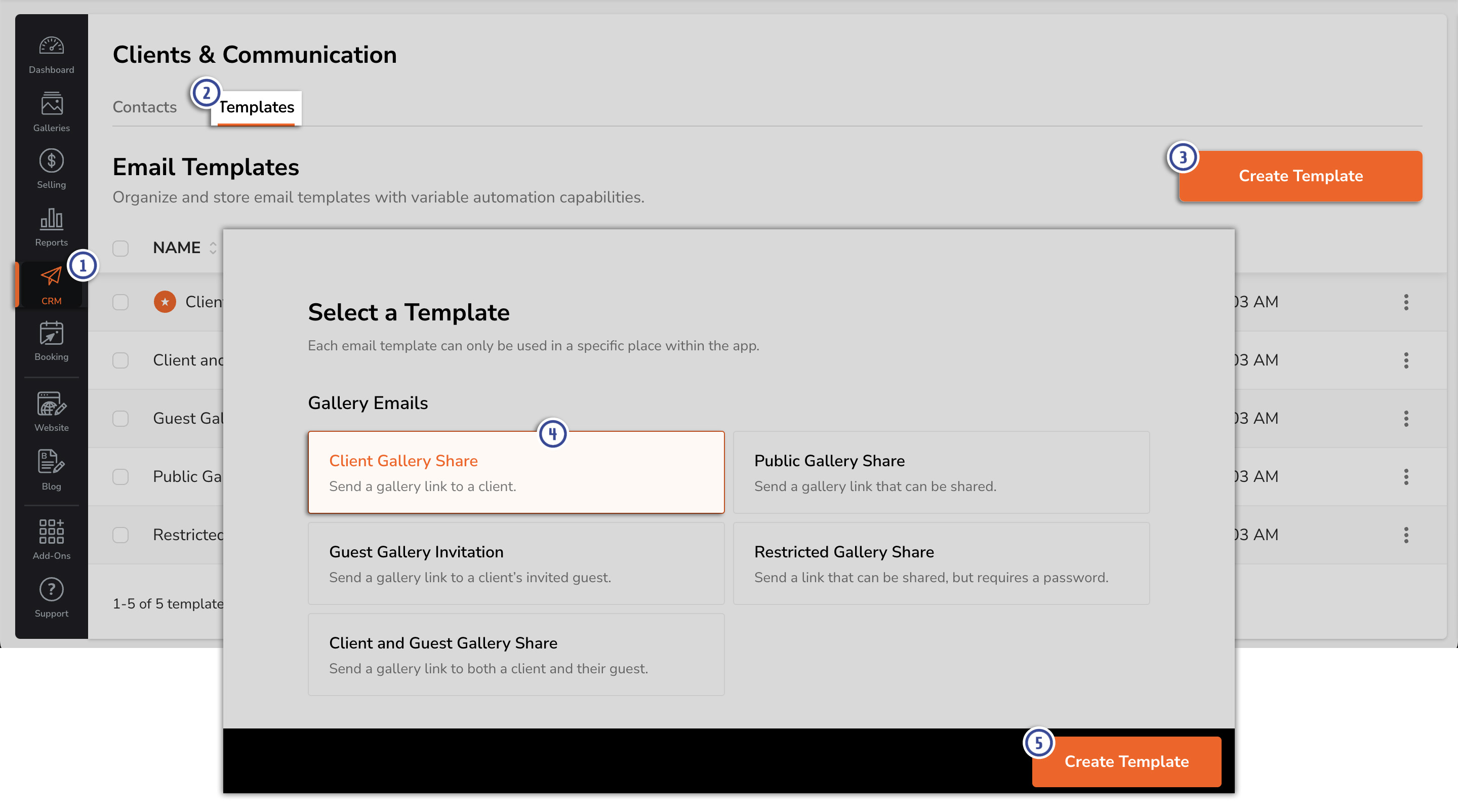Check the select-all templates checkbox
The height and width of the screenshot is (812, 1458).
pyautogui.click(x=120, y=248)
